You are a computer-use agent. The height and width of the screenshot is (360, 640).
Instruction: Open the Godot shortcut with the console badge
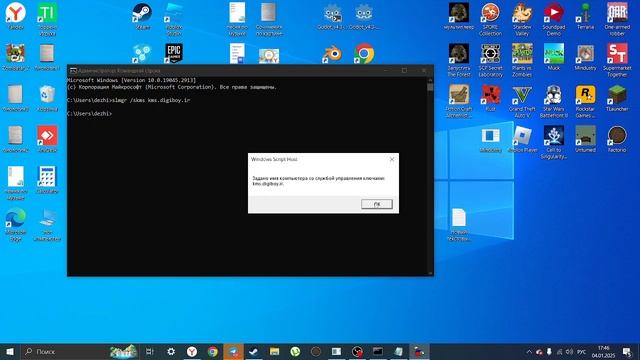coord(332,16)
